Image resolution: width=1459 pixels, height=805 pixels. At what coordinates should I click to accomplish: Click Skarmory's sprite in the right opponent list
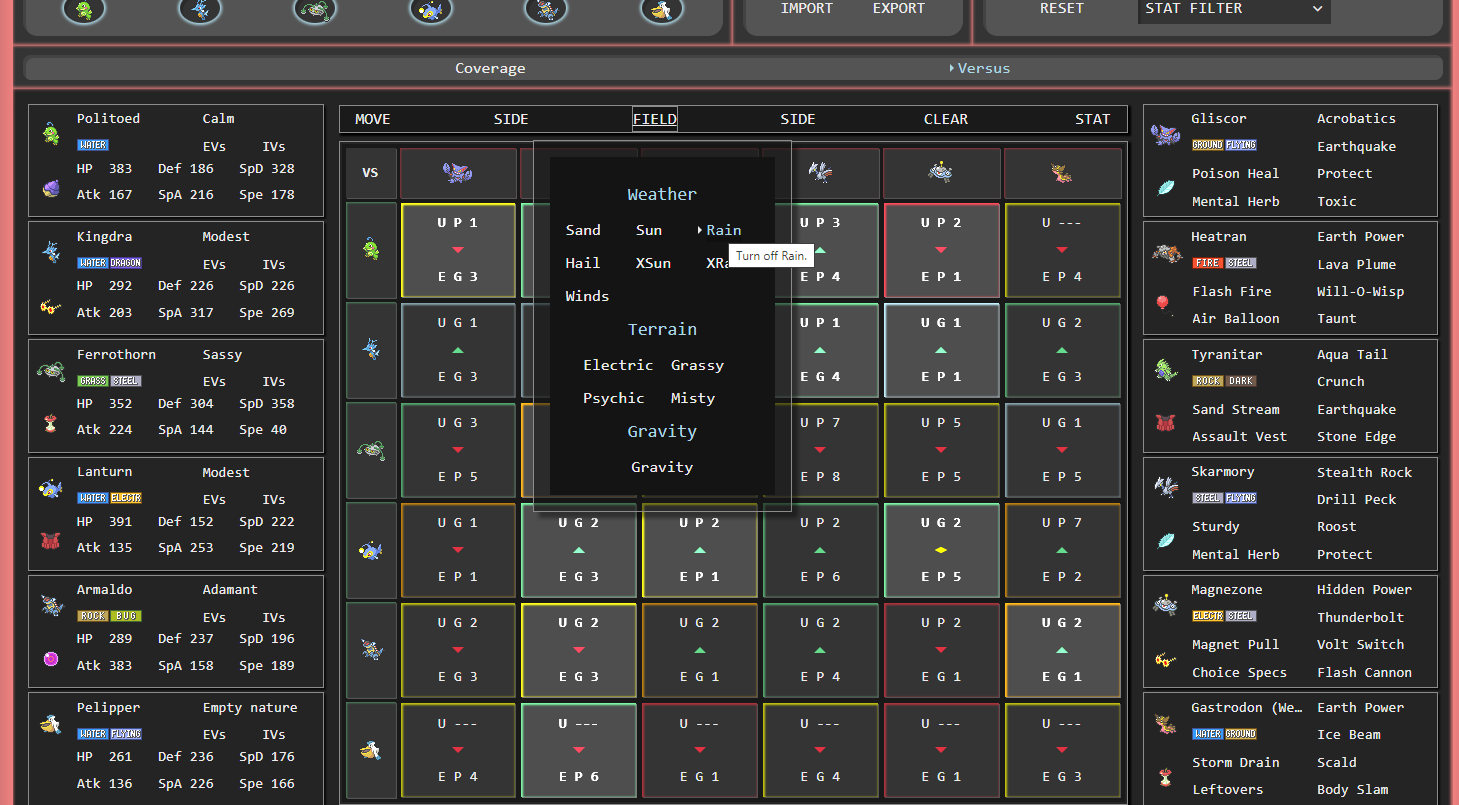pos(1165,487)
